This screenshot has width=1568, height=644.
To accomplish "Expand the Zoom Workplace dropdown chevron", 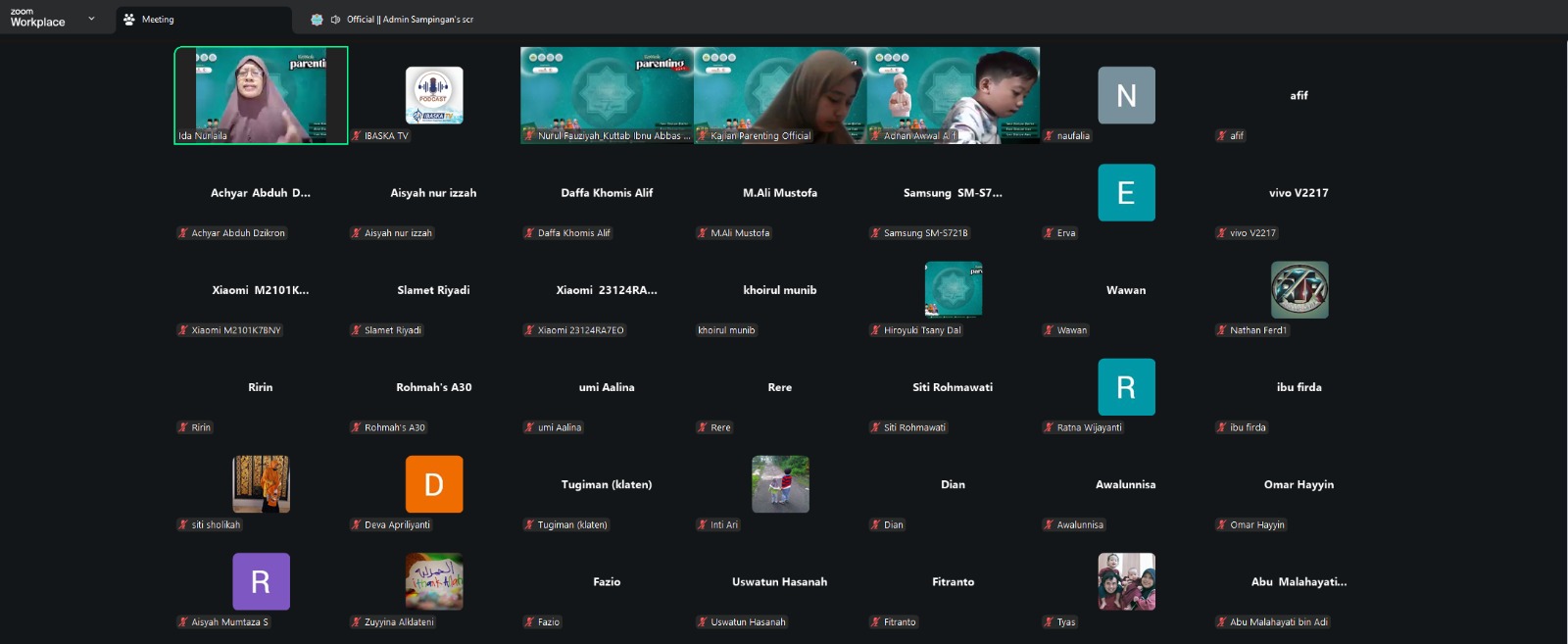I will click(91, 19).
